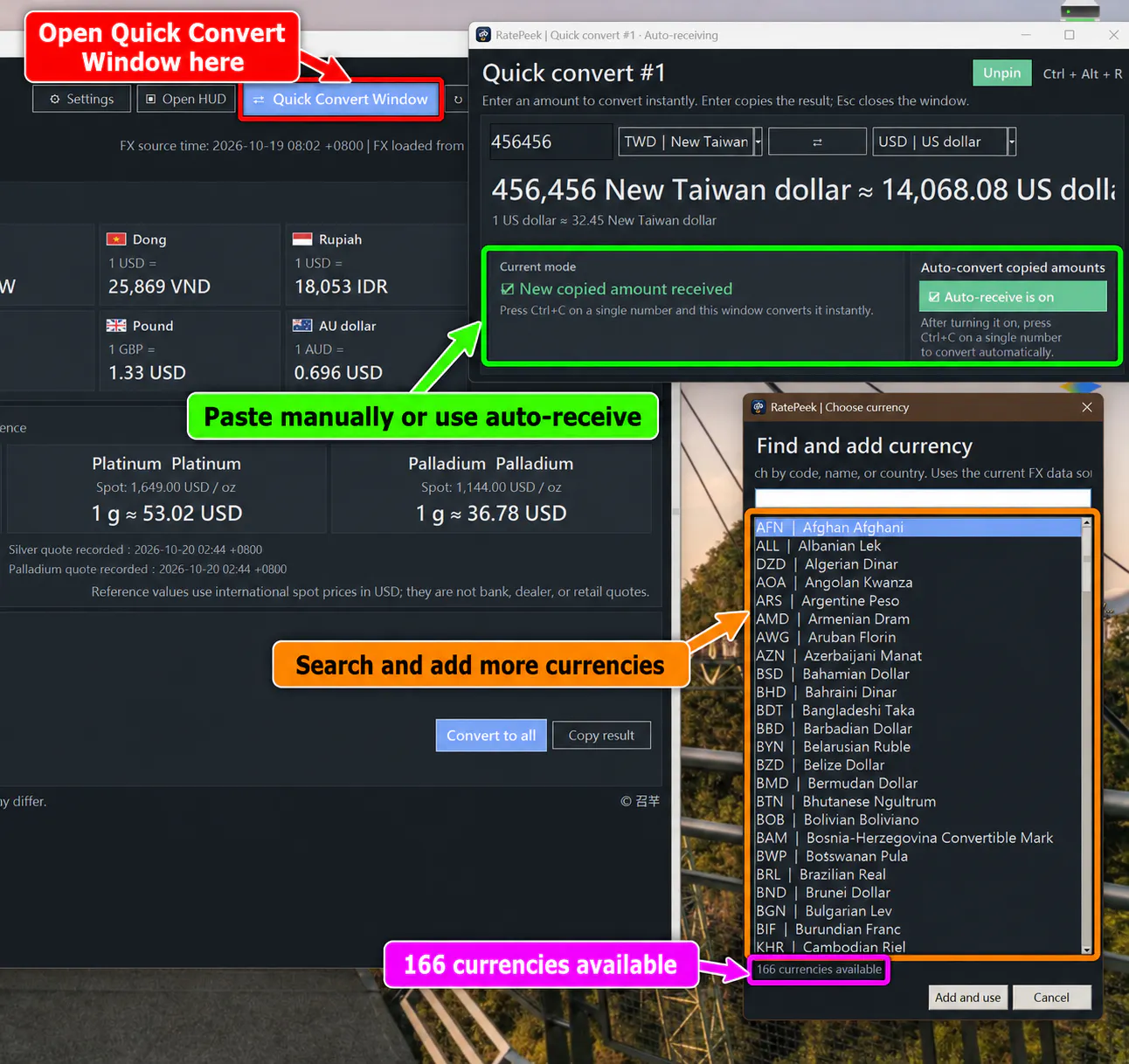This screenshot has width=1129, height=1064.
Task: Close the Choose currency dialog
Action: [x=1087, y=407]
